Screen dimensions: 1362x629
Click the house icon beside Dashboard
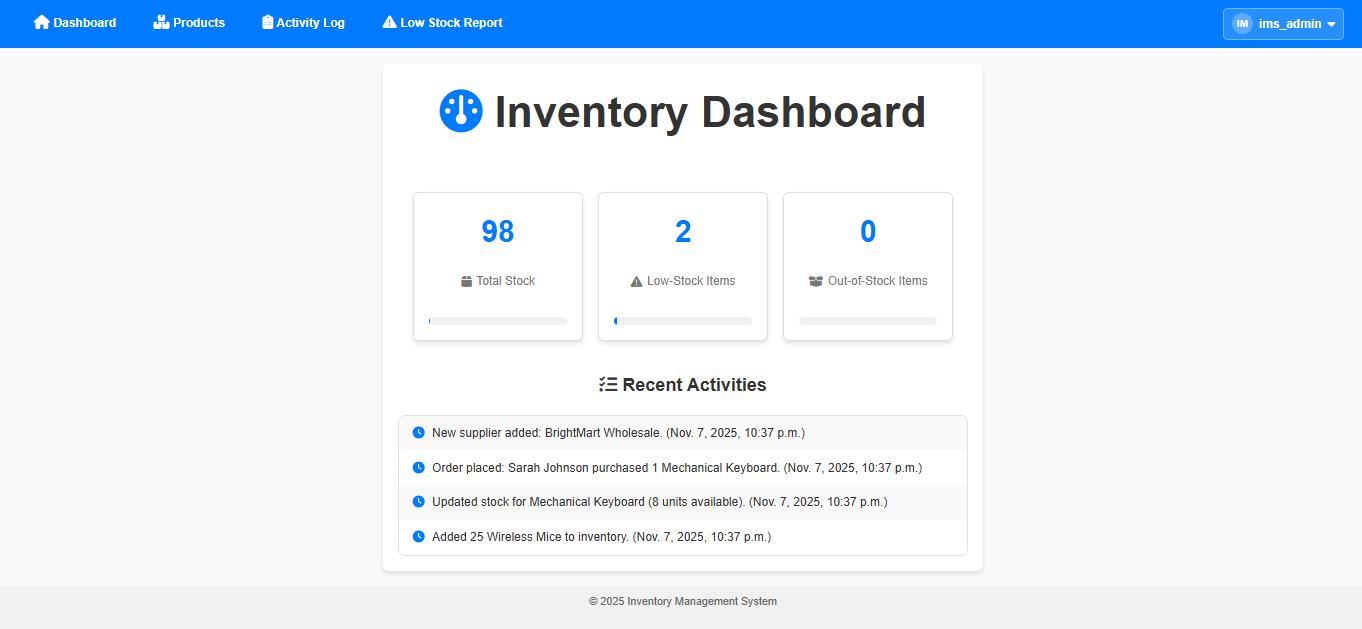(x=42, y=22)
